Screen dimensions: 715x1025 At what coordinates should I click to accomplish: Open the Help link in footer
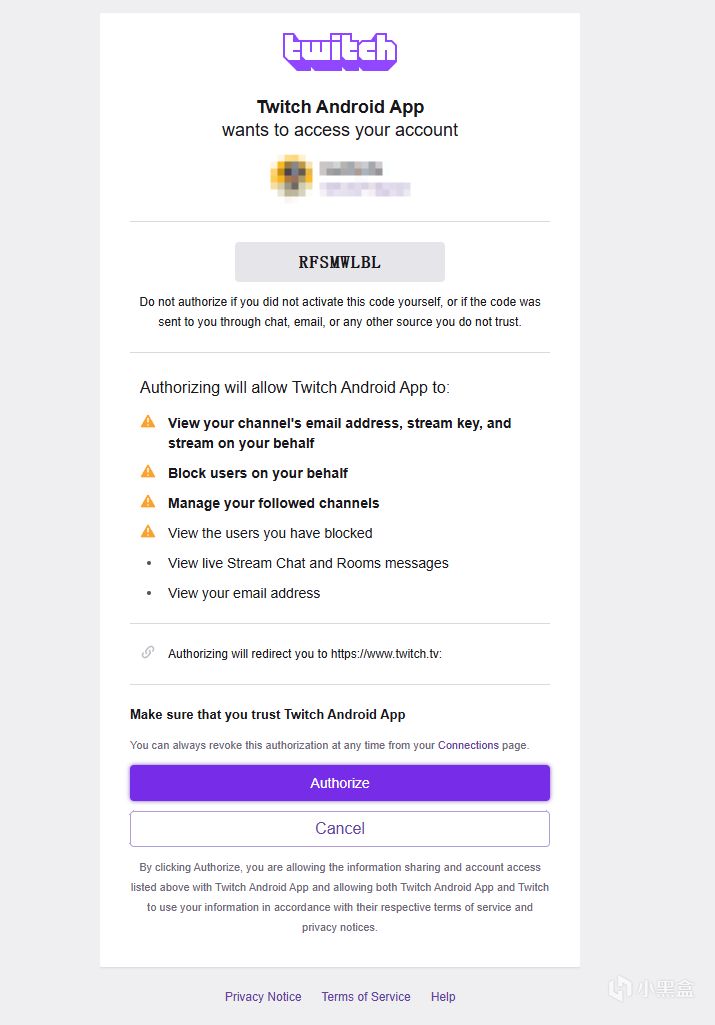[443, 996]
